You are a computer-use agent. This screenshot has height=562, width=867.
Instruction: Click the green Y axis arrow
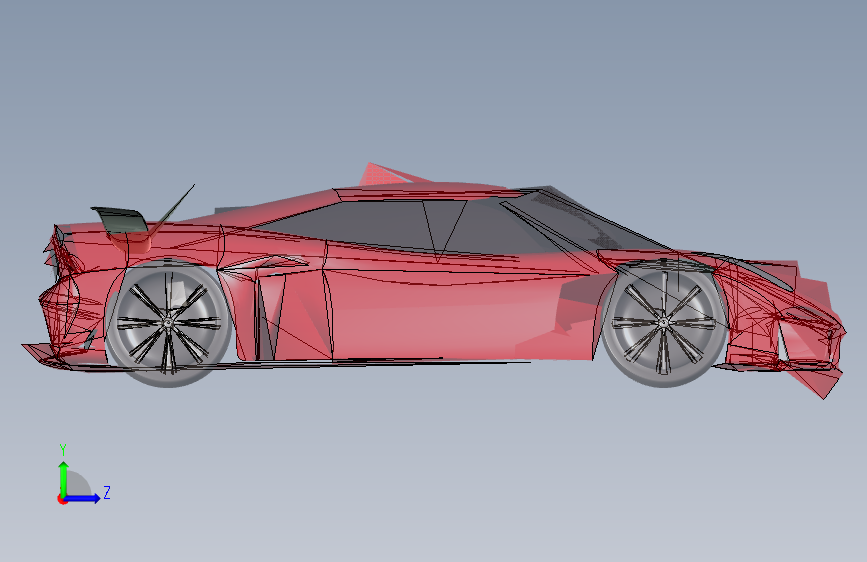coord(64,478)
